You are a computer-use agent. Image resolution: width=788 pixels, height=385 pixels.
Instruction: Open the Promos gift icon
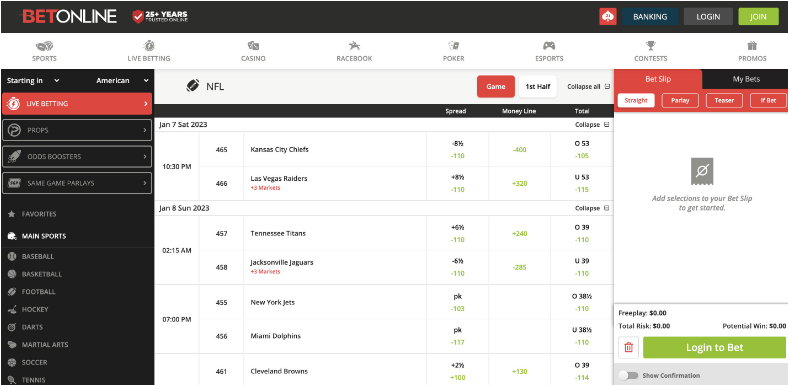pyautogui.click(x=752, y=46)
